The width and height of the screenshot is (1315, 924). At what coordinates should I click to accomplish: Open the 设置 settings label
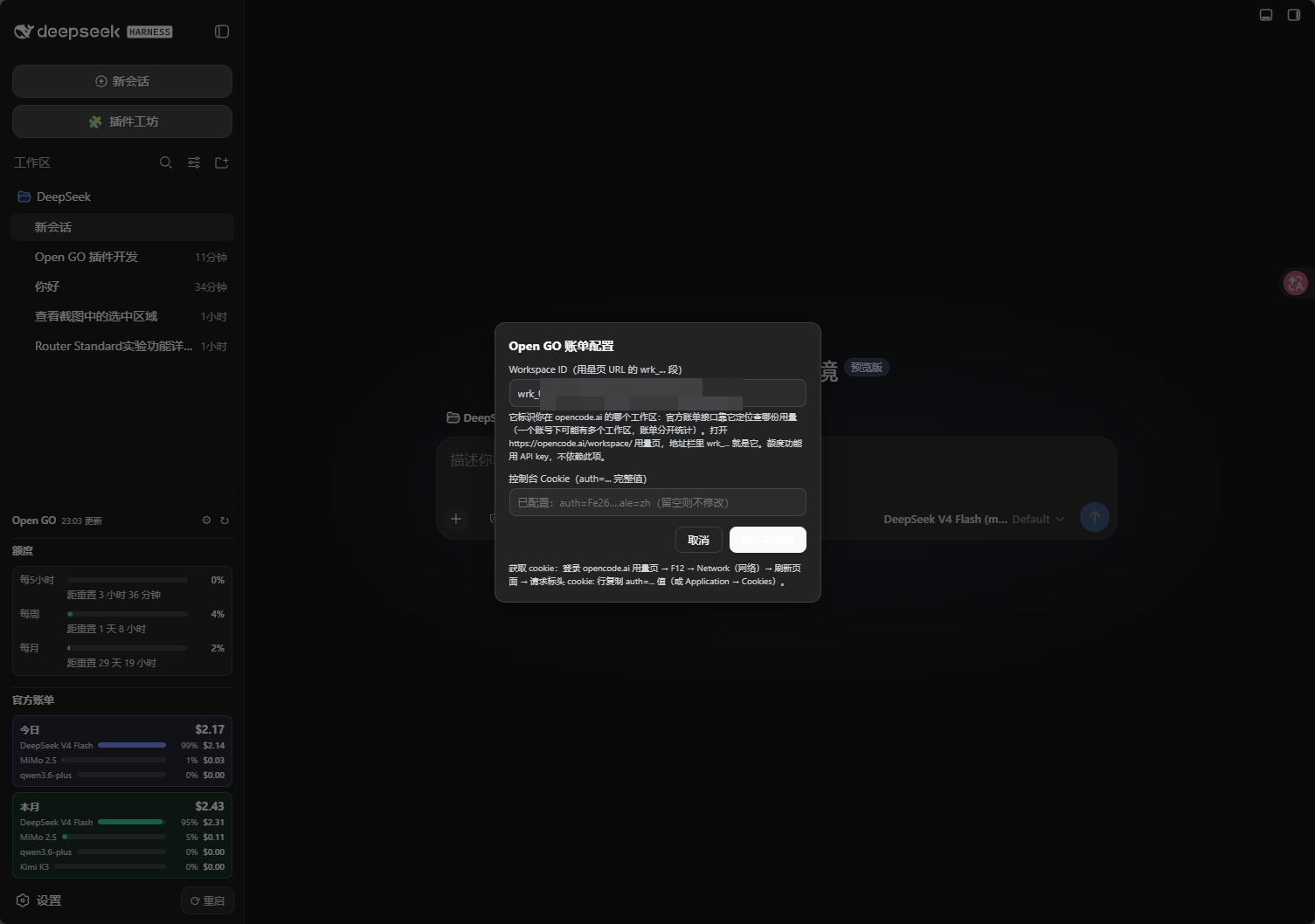[x=49, y=900]
